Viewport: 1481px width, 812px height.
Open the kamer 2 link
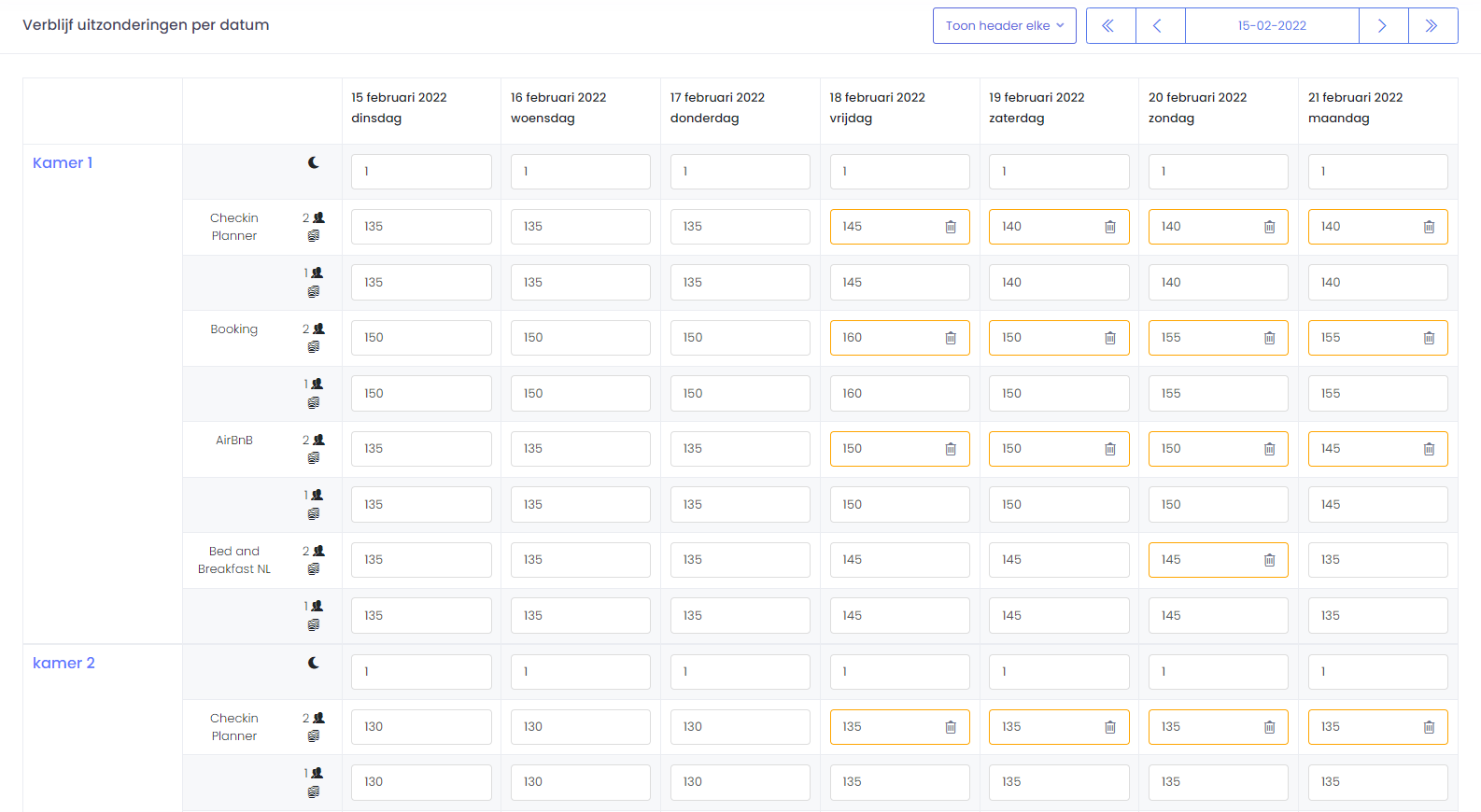click(x=63, y=663)
